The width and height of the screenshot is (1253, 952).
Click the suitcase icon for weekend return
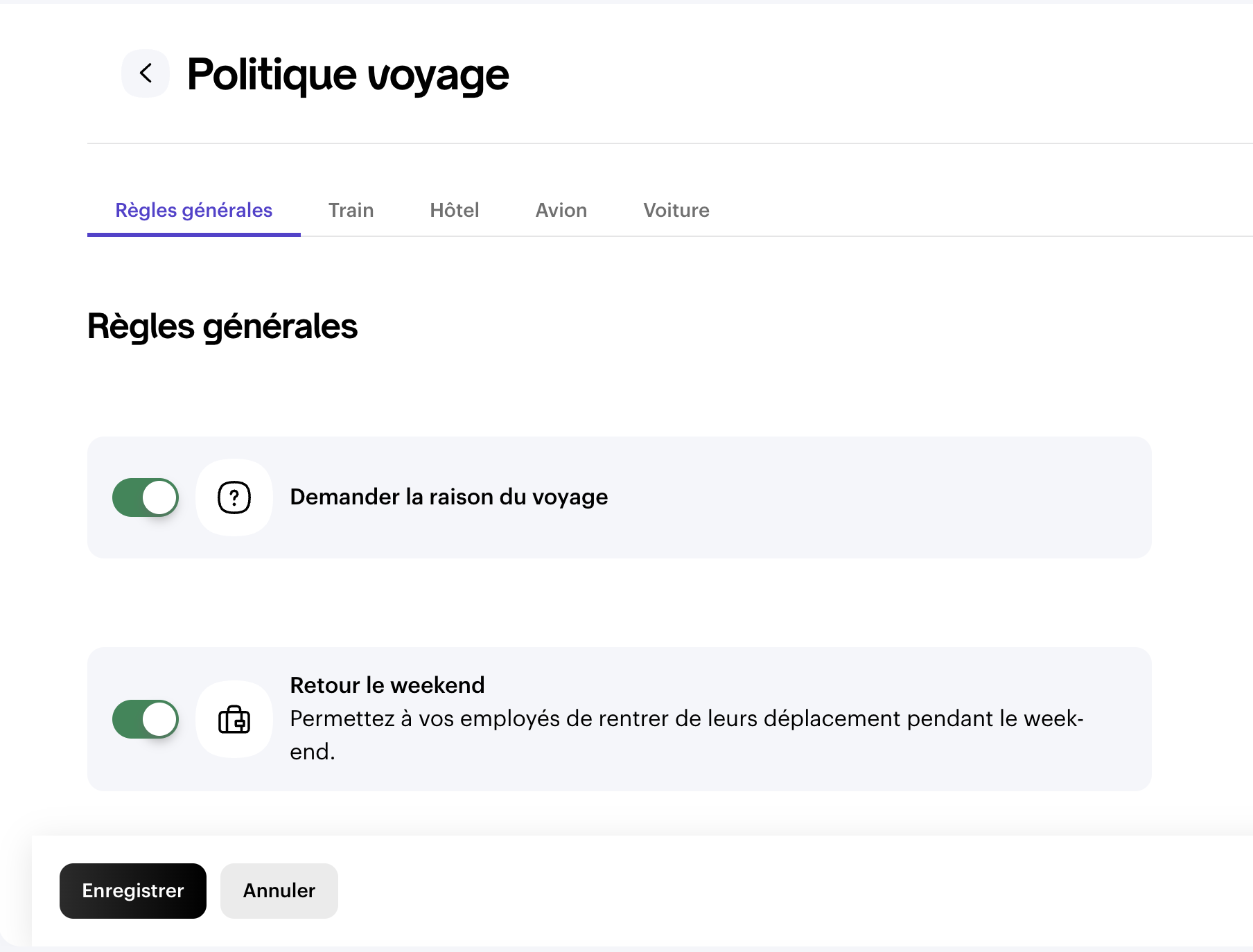point(234,719)
